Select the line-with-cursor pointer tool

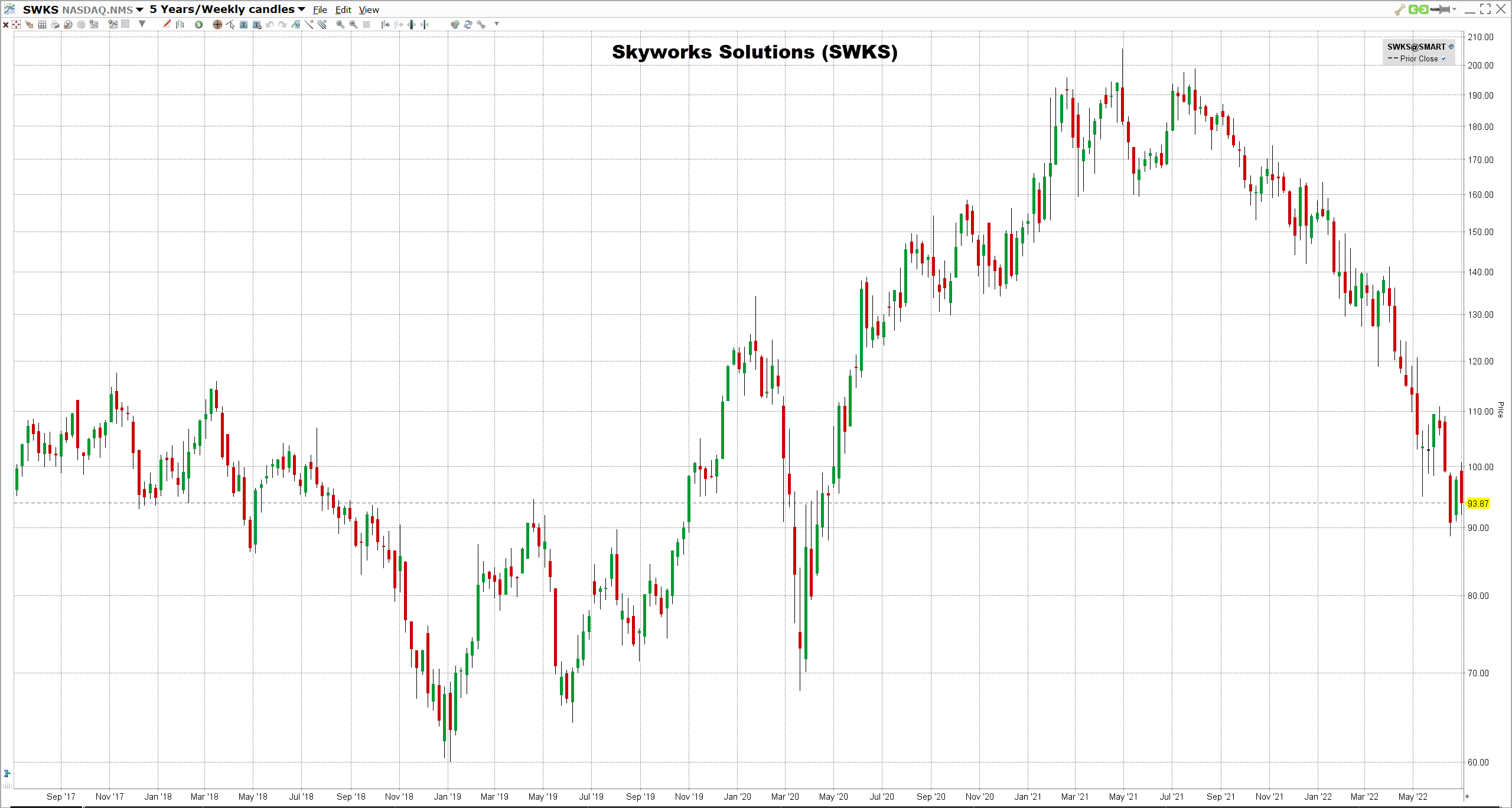tap(230, 24)
